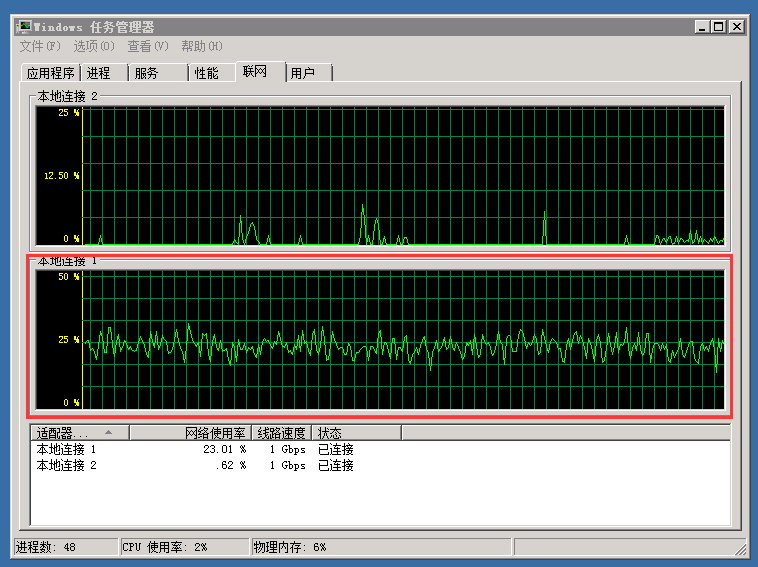Close the Task Manager window
Image resolution: width=758 pixels, height=567 pixels.
click(736, 27)
